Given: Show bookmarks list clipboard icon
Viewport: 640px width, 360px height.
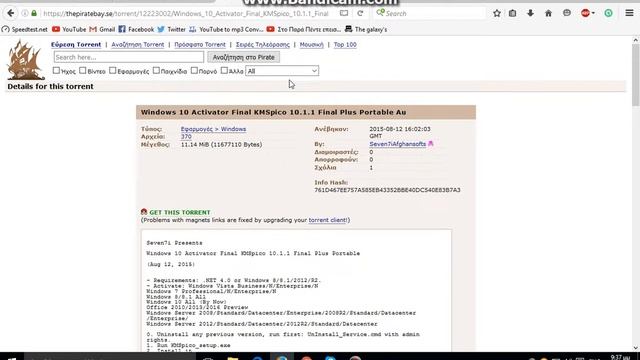Looking at the screenshot, I should point(513,13).
